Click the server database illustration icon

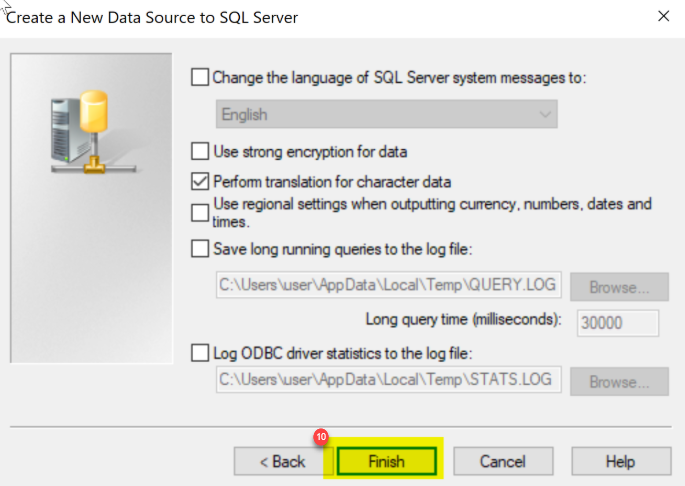(93, 132)
